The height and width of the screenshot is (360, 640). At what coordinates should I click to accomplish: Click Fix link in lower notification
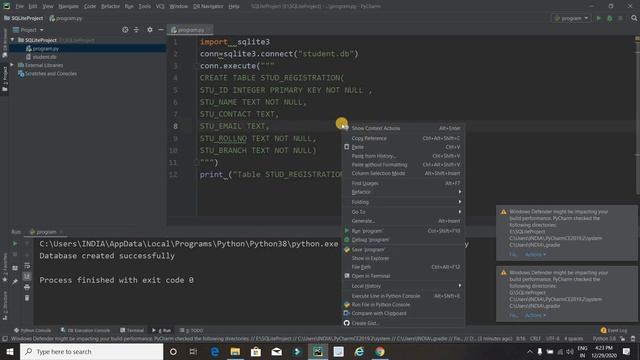pos(513,316)
